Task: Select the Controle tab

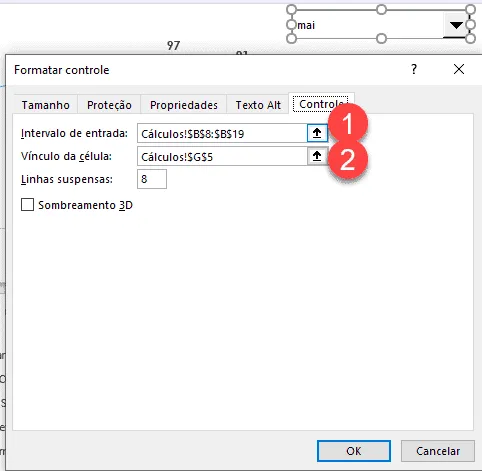Action: tap(321, 104)
